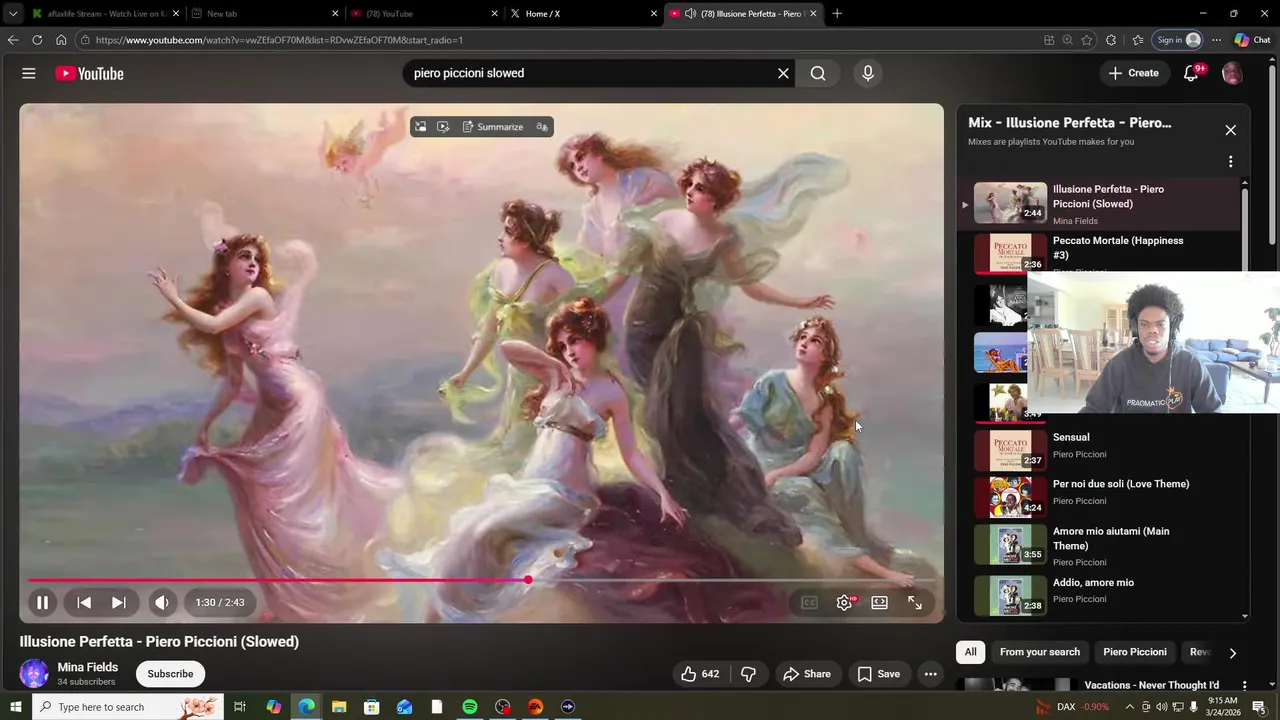The width and height of the screenshot is (1280, 720).
Task: Click the browser address bar URL
Action: pyautogui.click(x=279, y=40)
